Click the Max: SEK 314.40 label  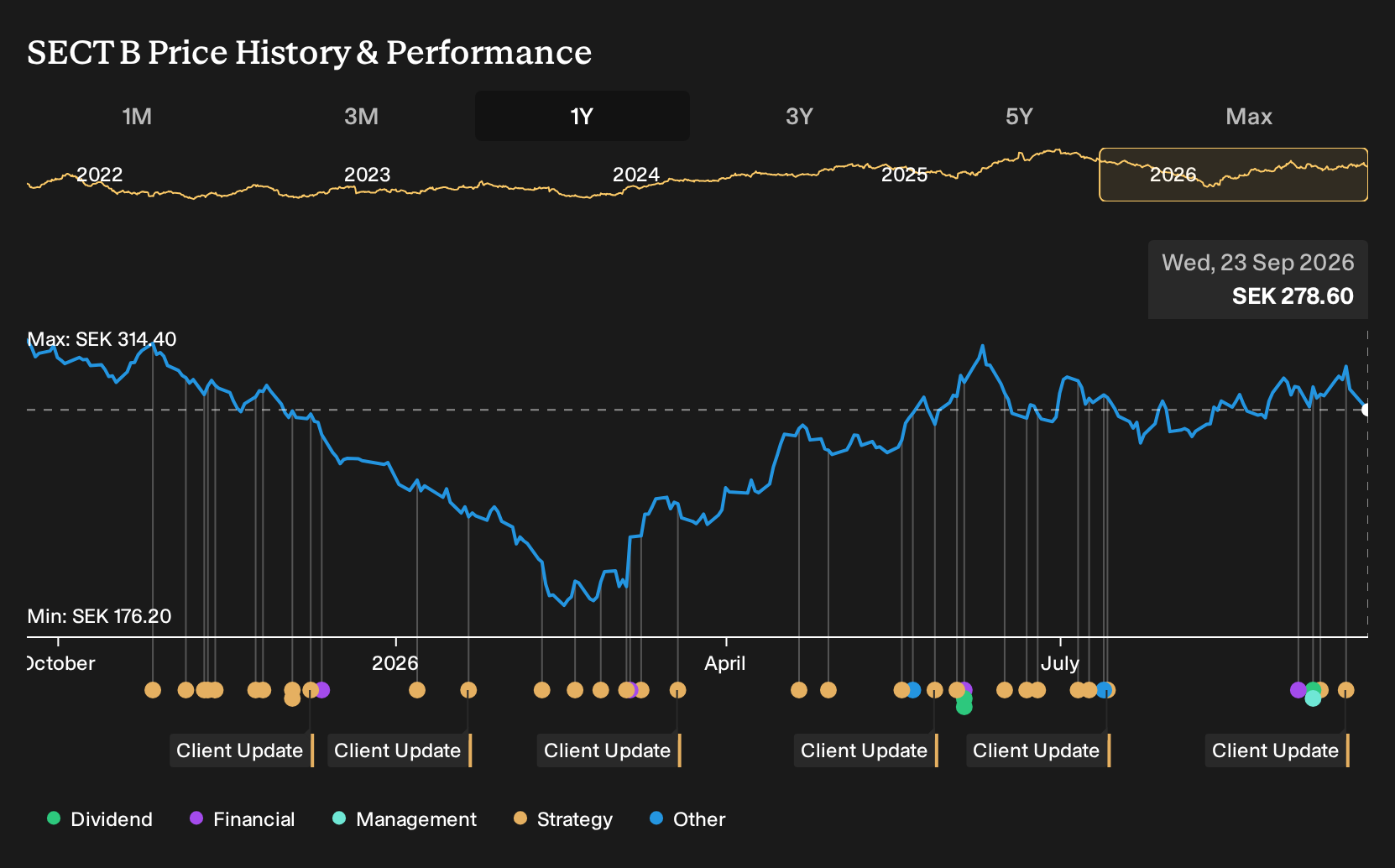pos(102,339)
